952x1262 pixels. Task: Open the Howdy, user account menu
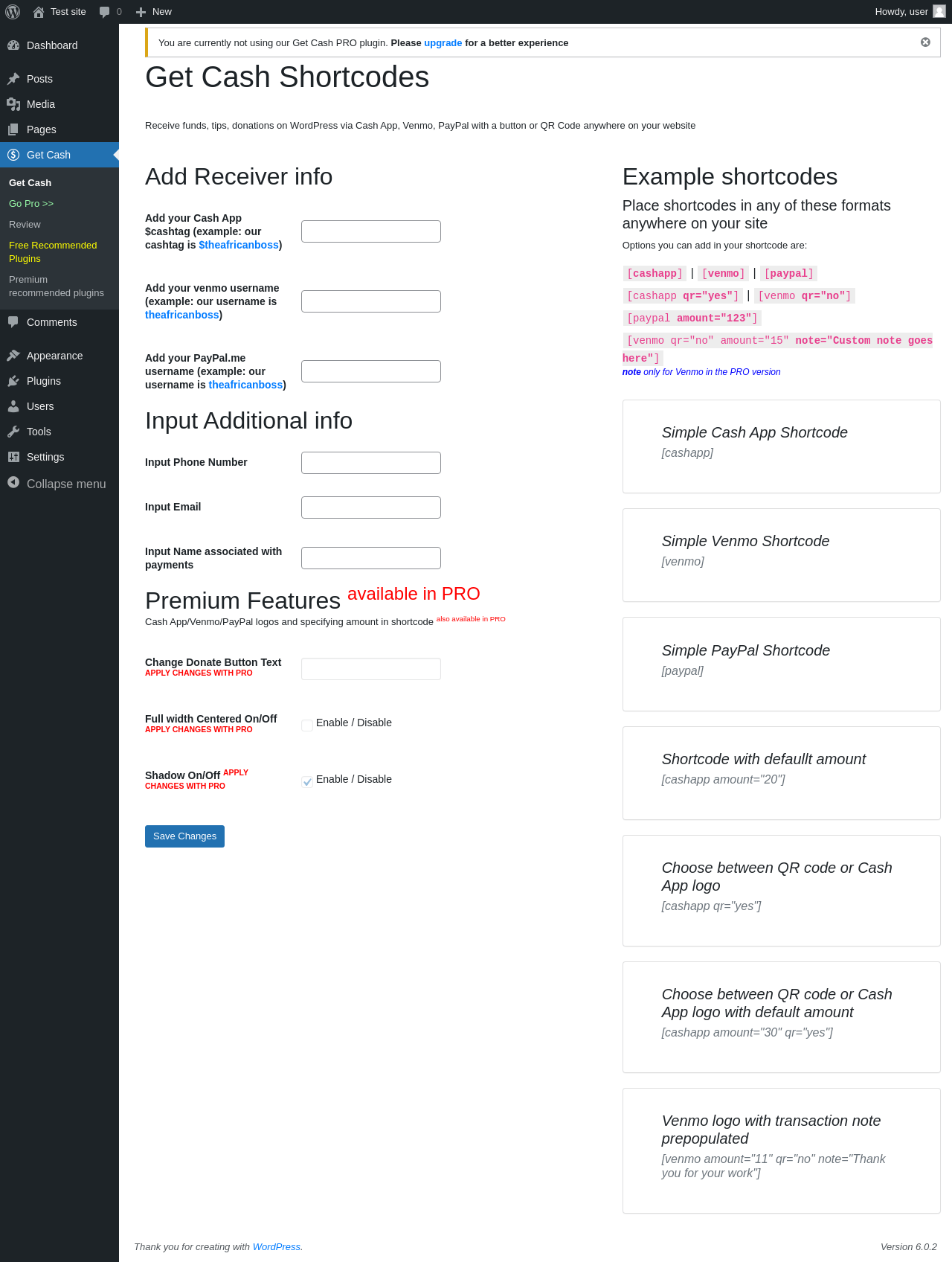910,12
